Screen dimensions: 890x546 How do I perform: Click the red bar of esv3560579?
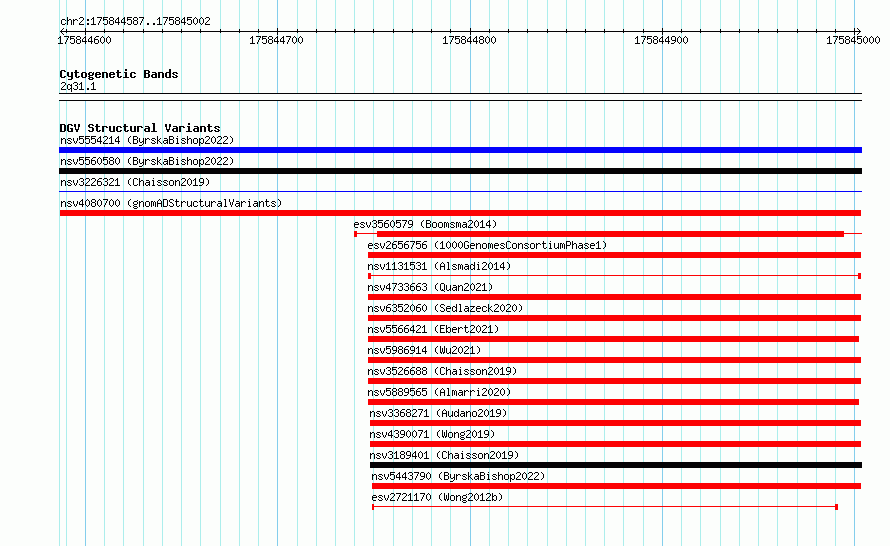coord(610,234)
